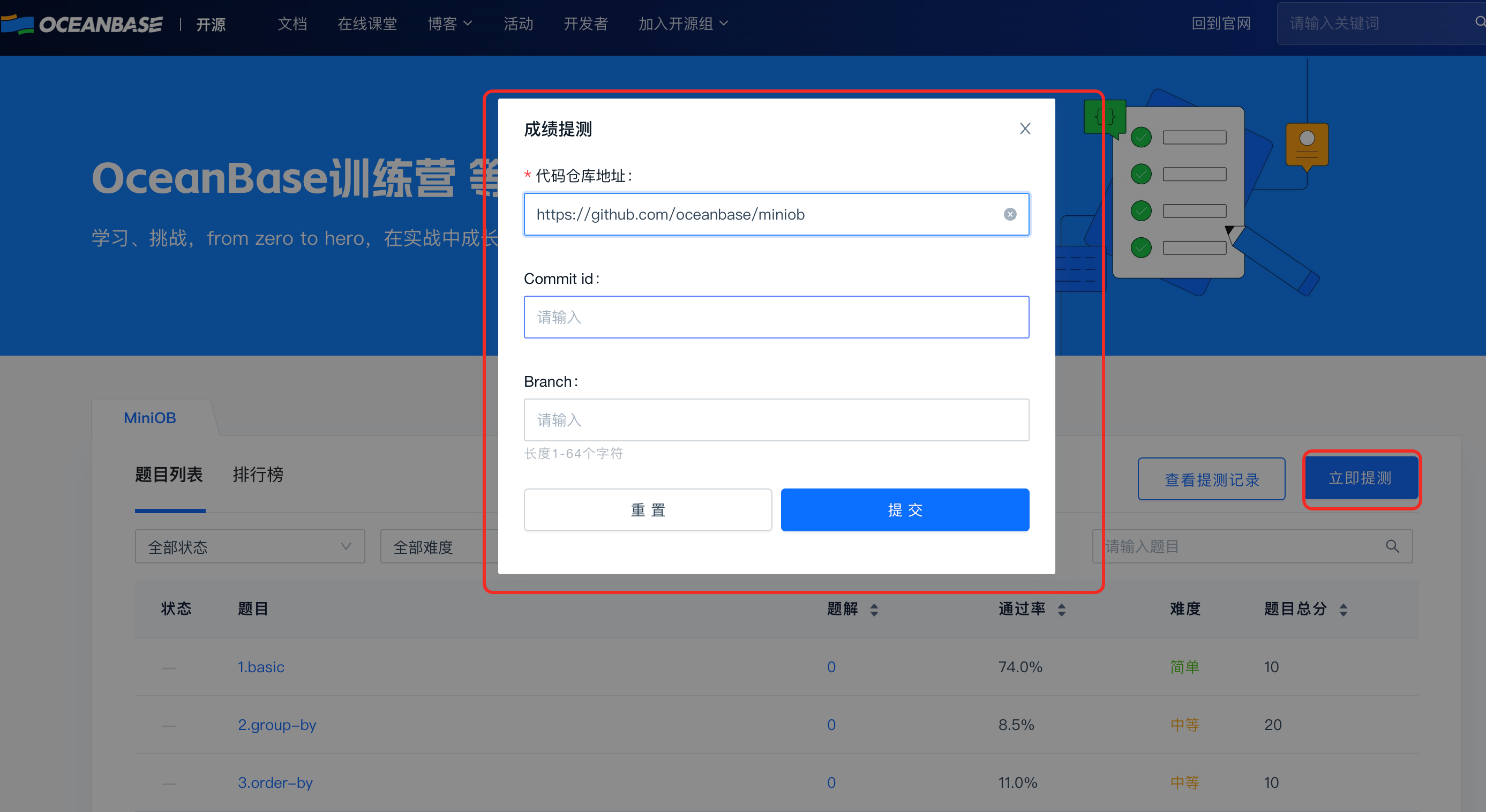
Task: Click 开源 next to the logo
Action: coord(211,24)
